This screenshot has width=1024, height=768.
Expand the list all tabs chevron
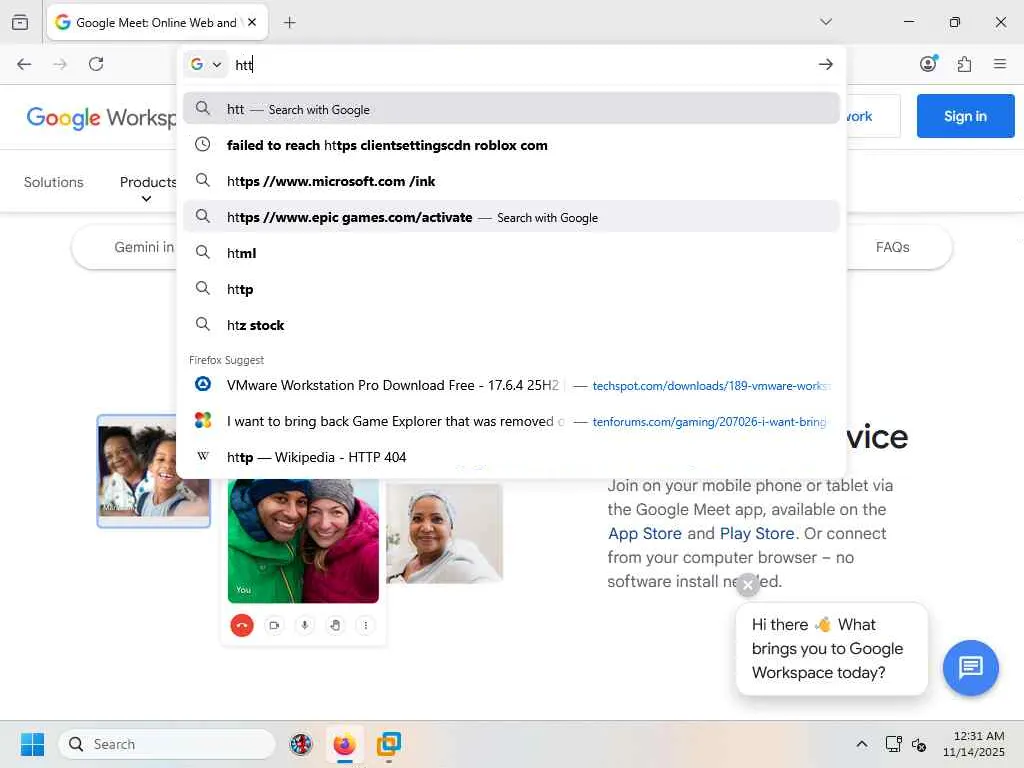coord(825,22)
